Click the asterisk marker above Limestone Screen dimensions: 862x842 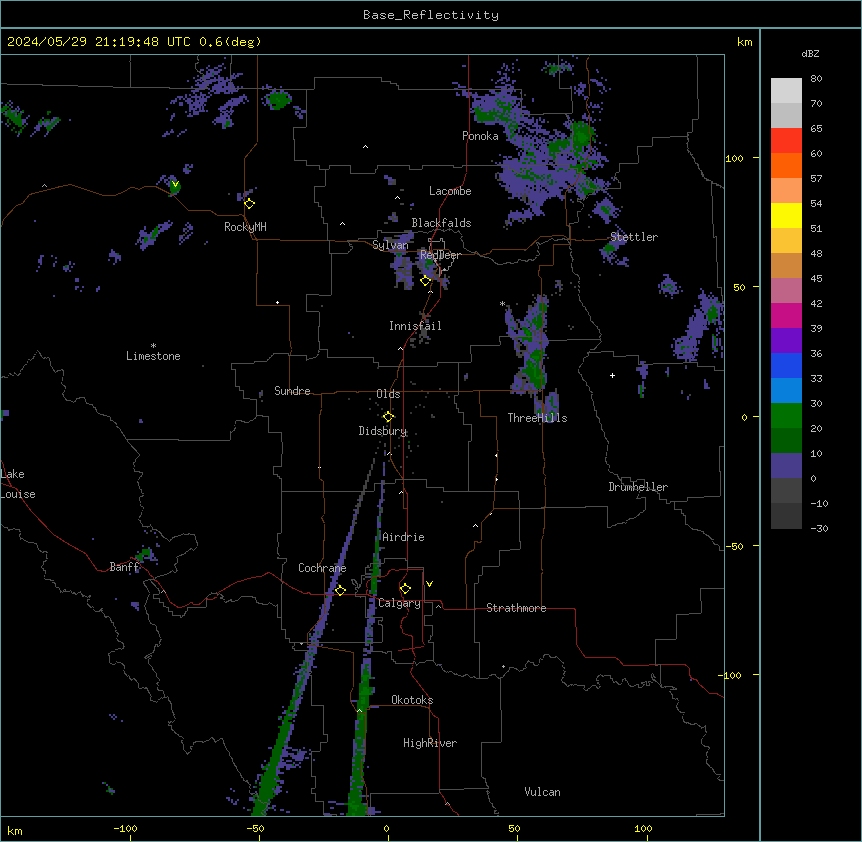(x=153, y=346)
